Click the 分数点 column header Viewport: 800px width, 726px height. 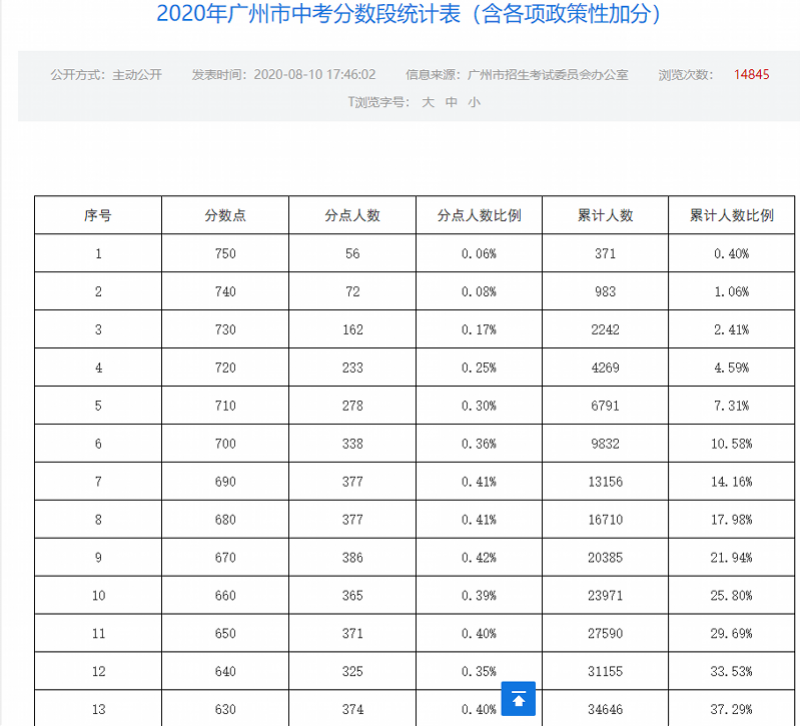point(225,215)
